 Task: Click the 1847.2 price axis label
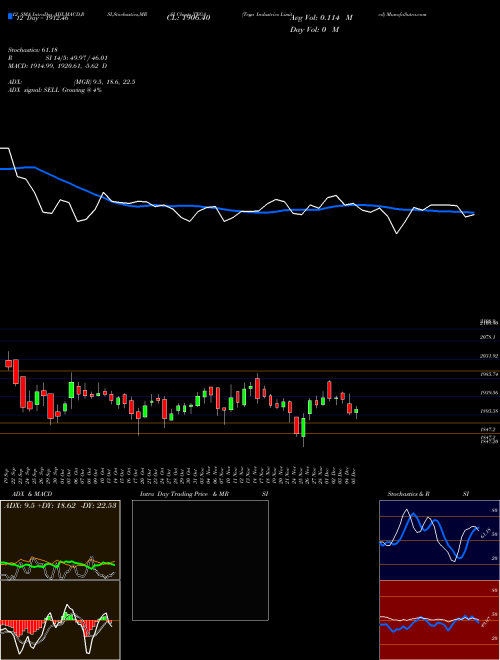[489, 429]
